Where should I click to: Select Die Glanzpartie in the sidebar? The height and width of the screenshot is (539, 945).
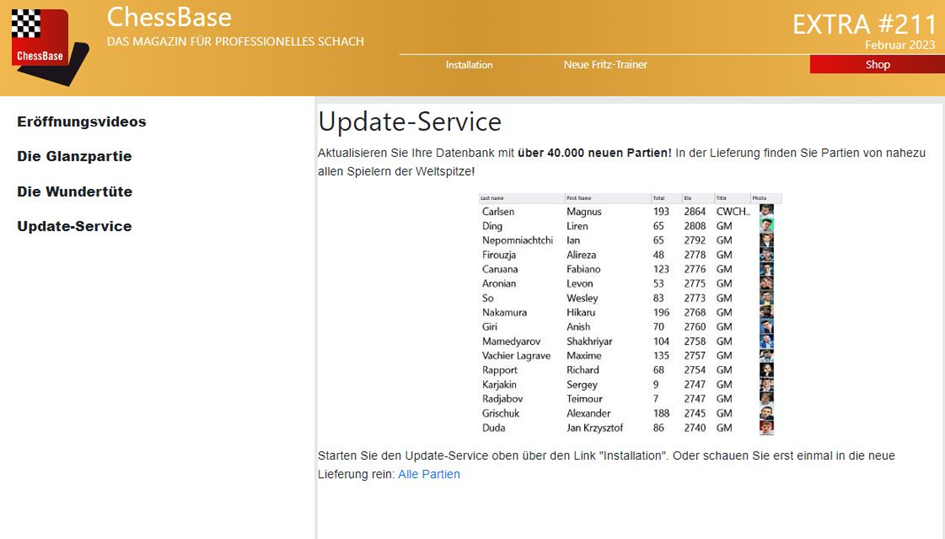tap(74, 157)
